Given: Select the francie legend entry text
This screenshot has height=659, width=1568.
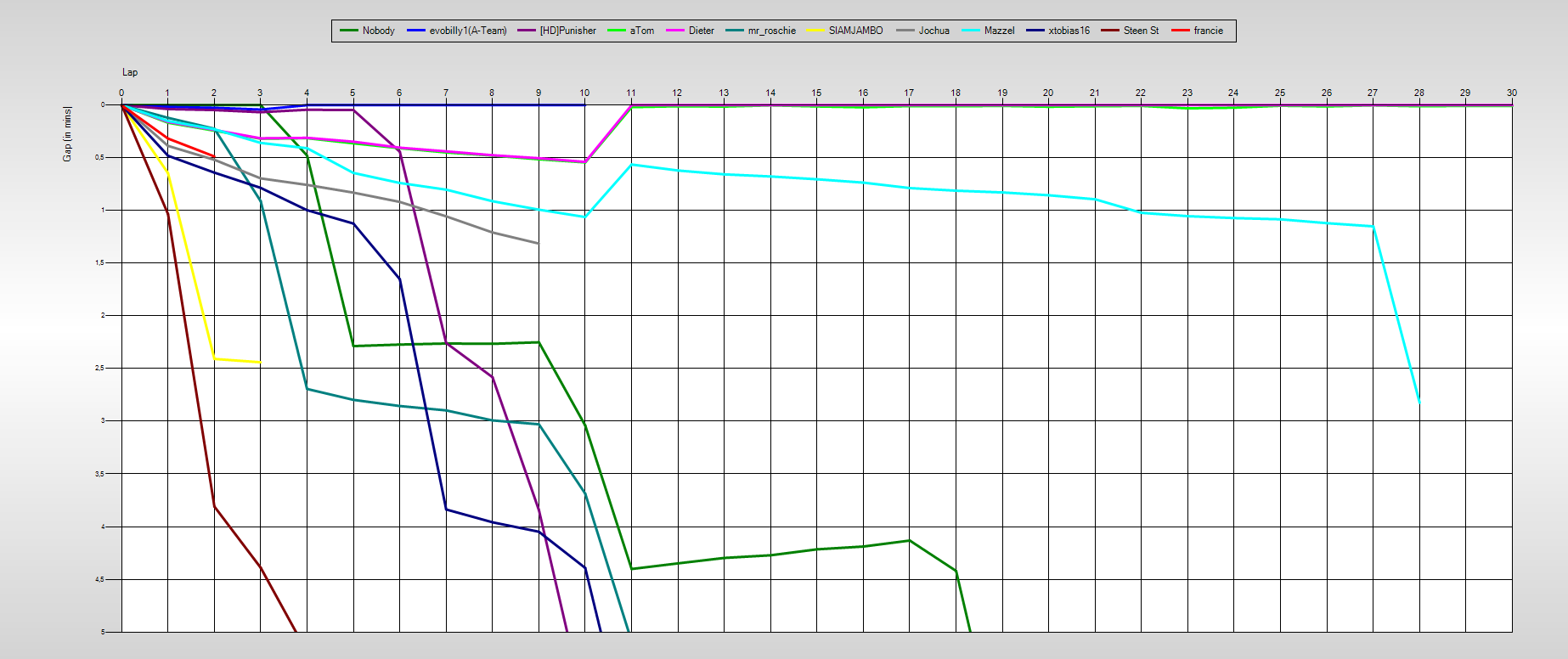Looking at the screenshot, I should pos(1208,31).
